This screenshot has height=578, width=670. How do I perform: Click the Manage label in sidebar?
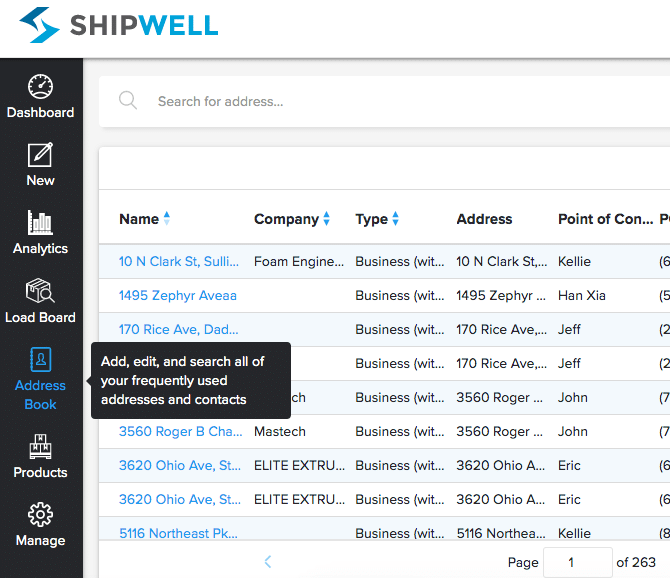coord(40,540)
